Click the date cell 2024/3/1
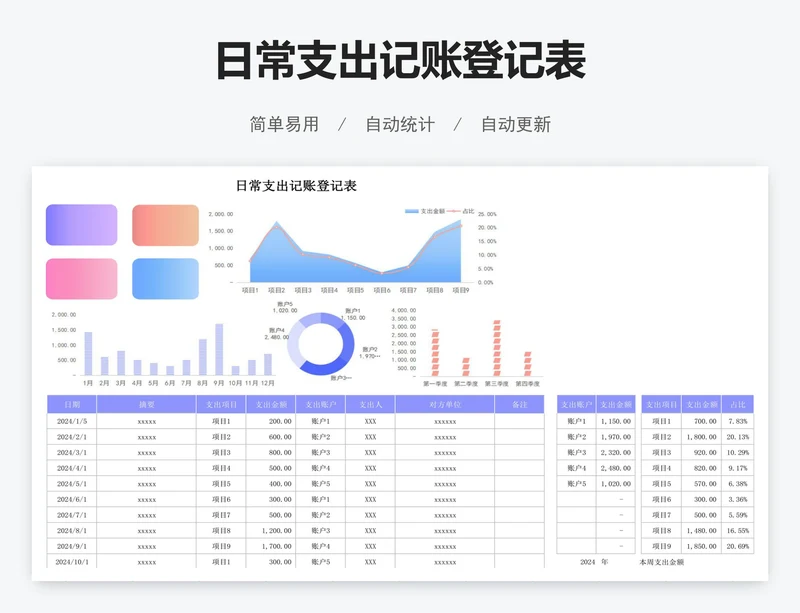Image resolution: width=800 pixels, height=613 pixels. [72, 452]
